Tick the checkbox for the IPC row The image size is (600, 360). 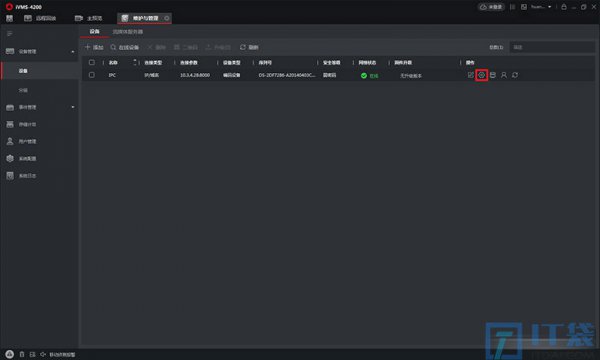coord(92,75)
